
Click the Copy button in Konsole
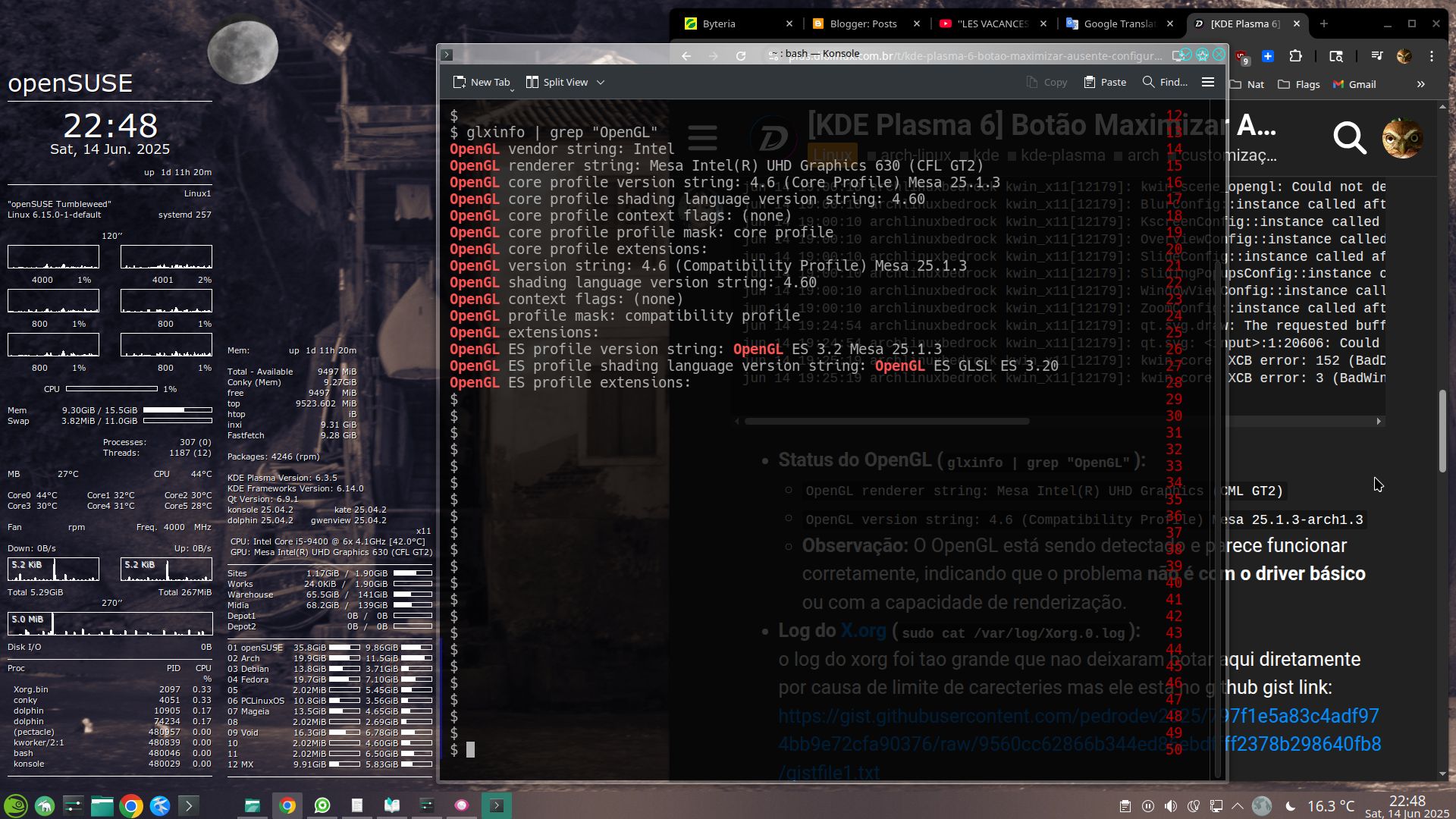click(x=1046, y=82)
